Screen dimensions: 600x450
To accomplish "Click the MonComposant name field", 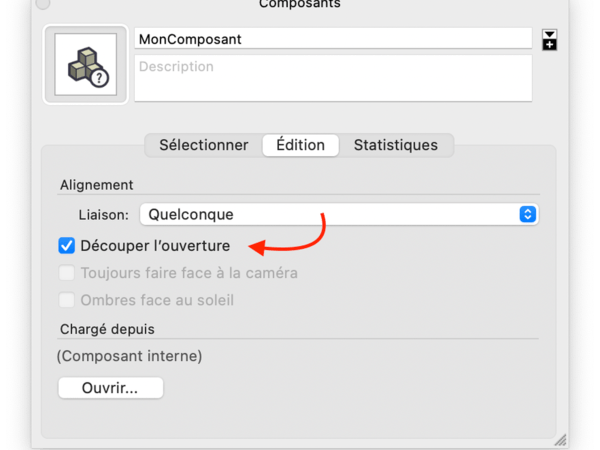I will (x=333, y=38).
